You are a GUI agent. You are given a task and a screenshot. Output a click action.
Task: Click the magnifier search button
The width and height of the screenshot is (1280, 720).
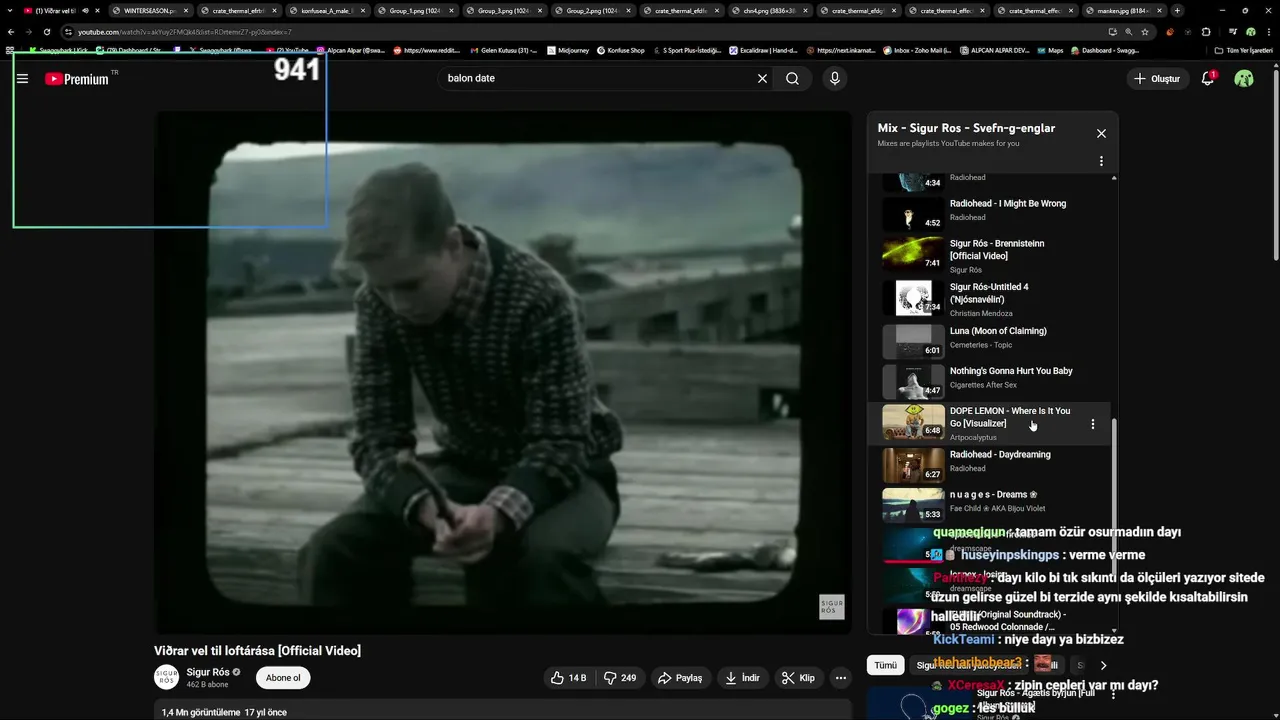coord(792,78)
